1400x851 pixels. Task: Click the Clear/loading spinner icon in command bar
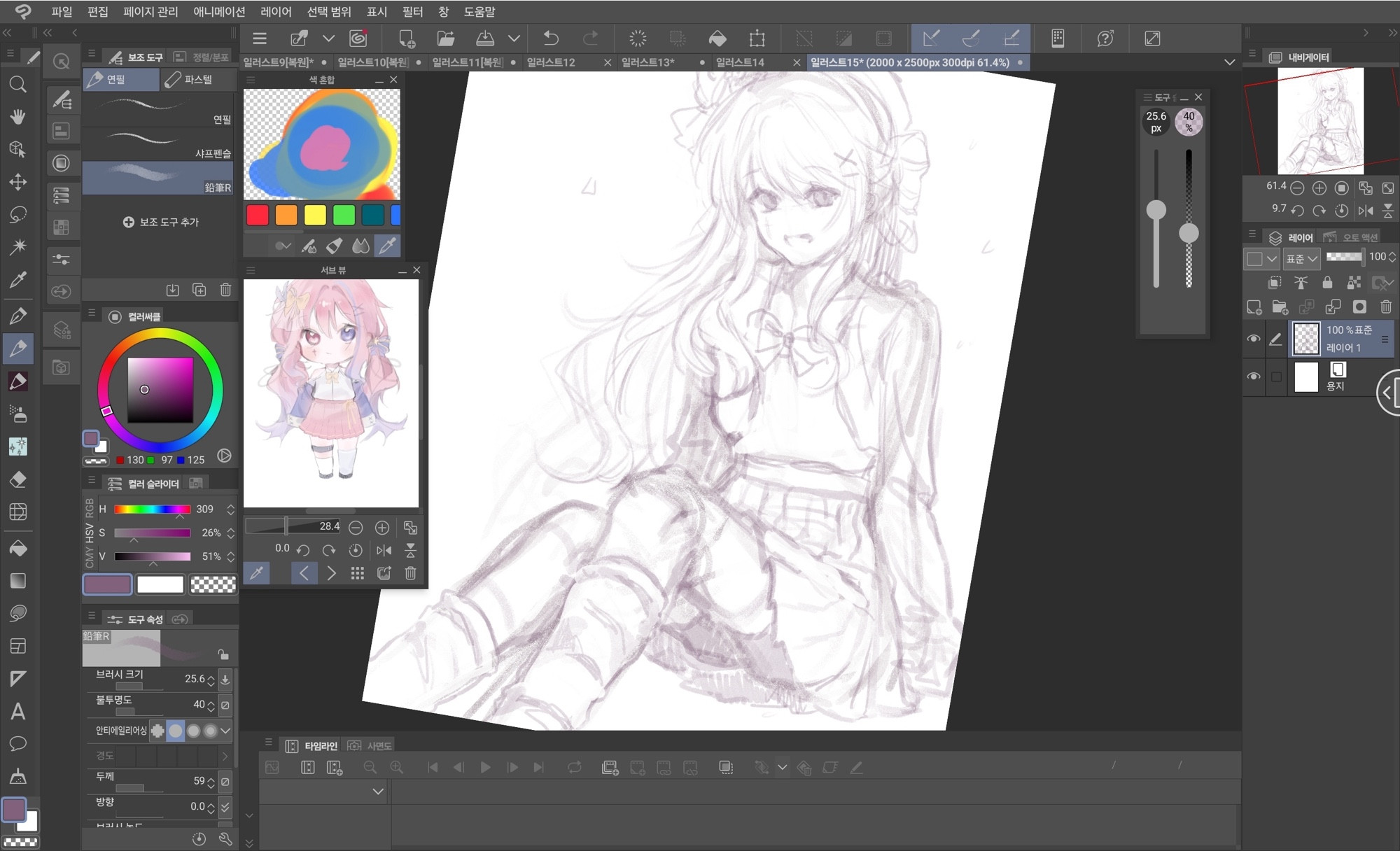[638, 38]
